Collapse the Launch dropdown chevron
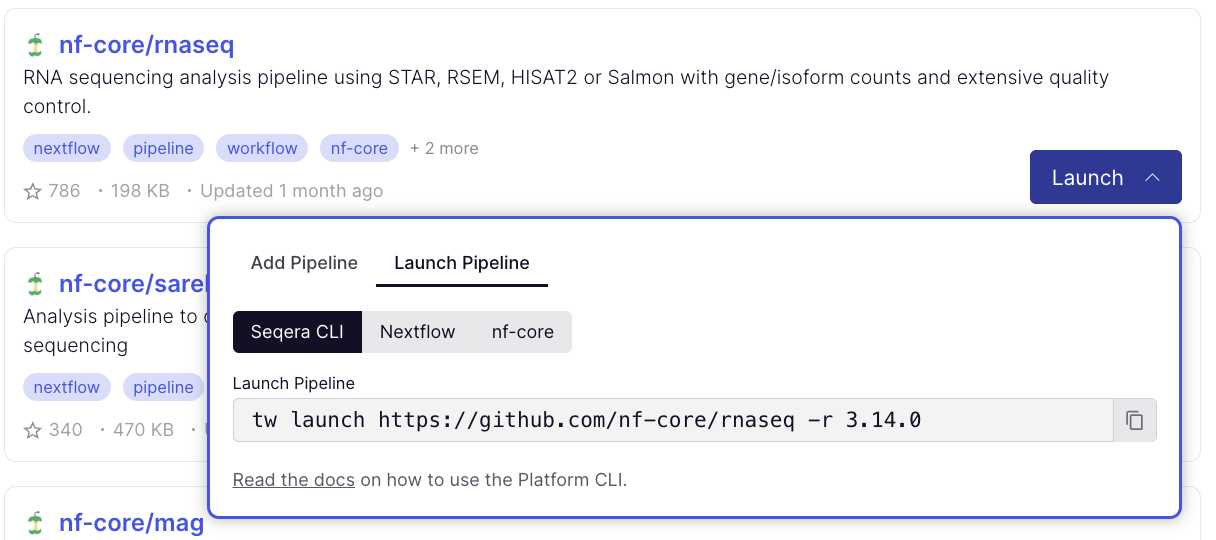This screenshot has width=1216, height=540. pos(1152,178)
